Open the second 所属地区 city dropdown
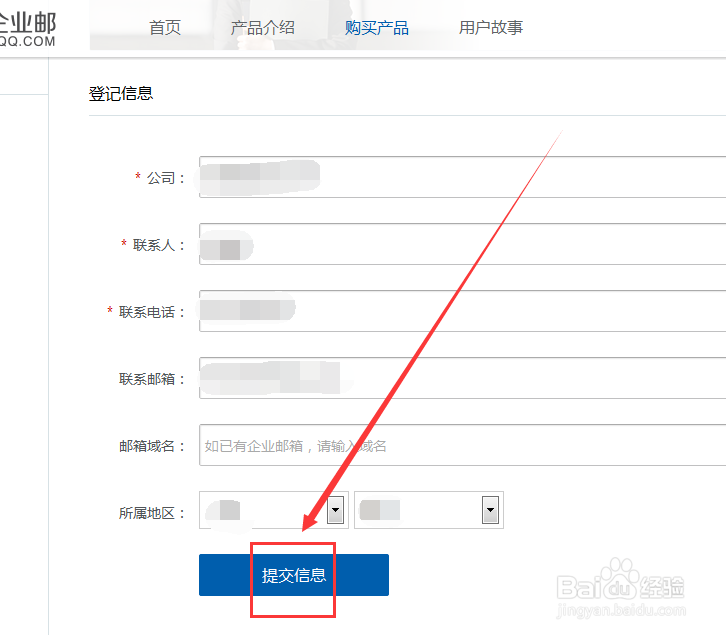 point(429,510)
